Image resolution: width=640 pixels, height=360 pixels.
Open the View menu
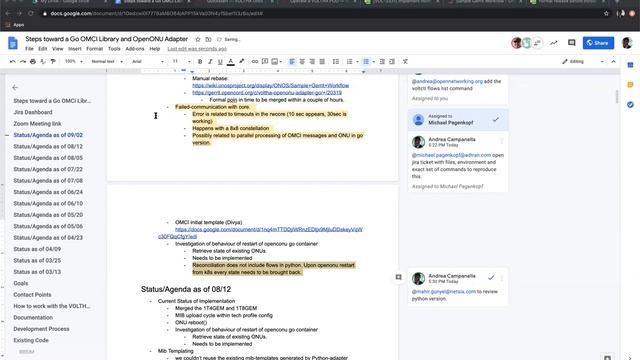coord(58,49)
